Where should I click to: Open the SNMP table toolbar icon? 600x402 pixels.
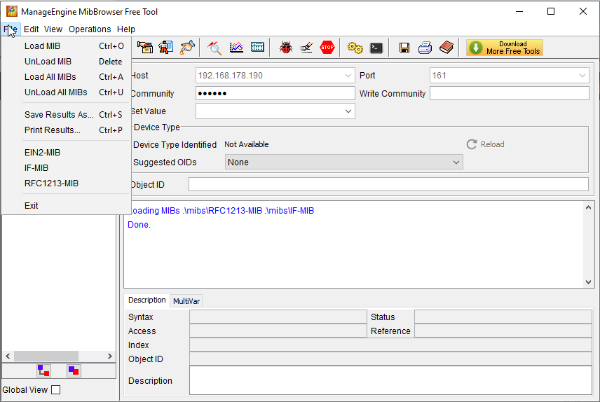coord(258,47)
